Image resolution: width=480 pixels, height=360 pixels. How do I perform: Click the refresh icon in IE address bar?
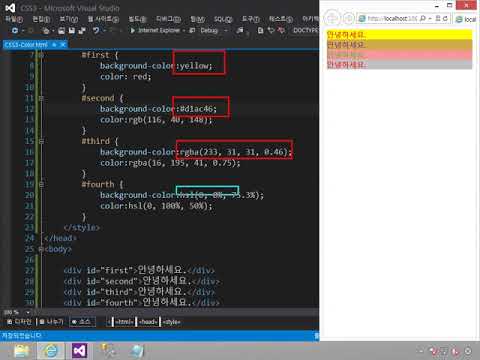coord(445,18)
